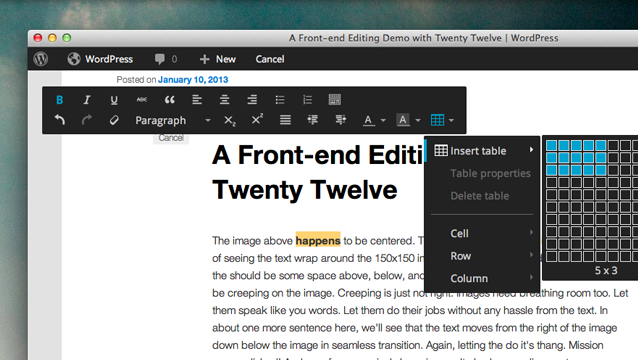The height and width of the screenshot is (360, 638).
Task: Toggle Bold formatting in editor toolbar
Action: click(59, 100)
